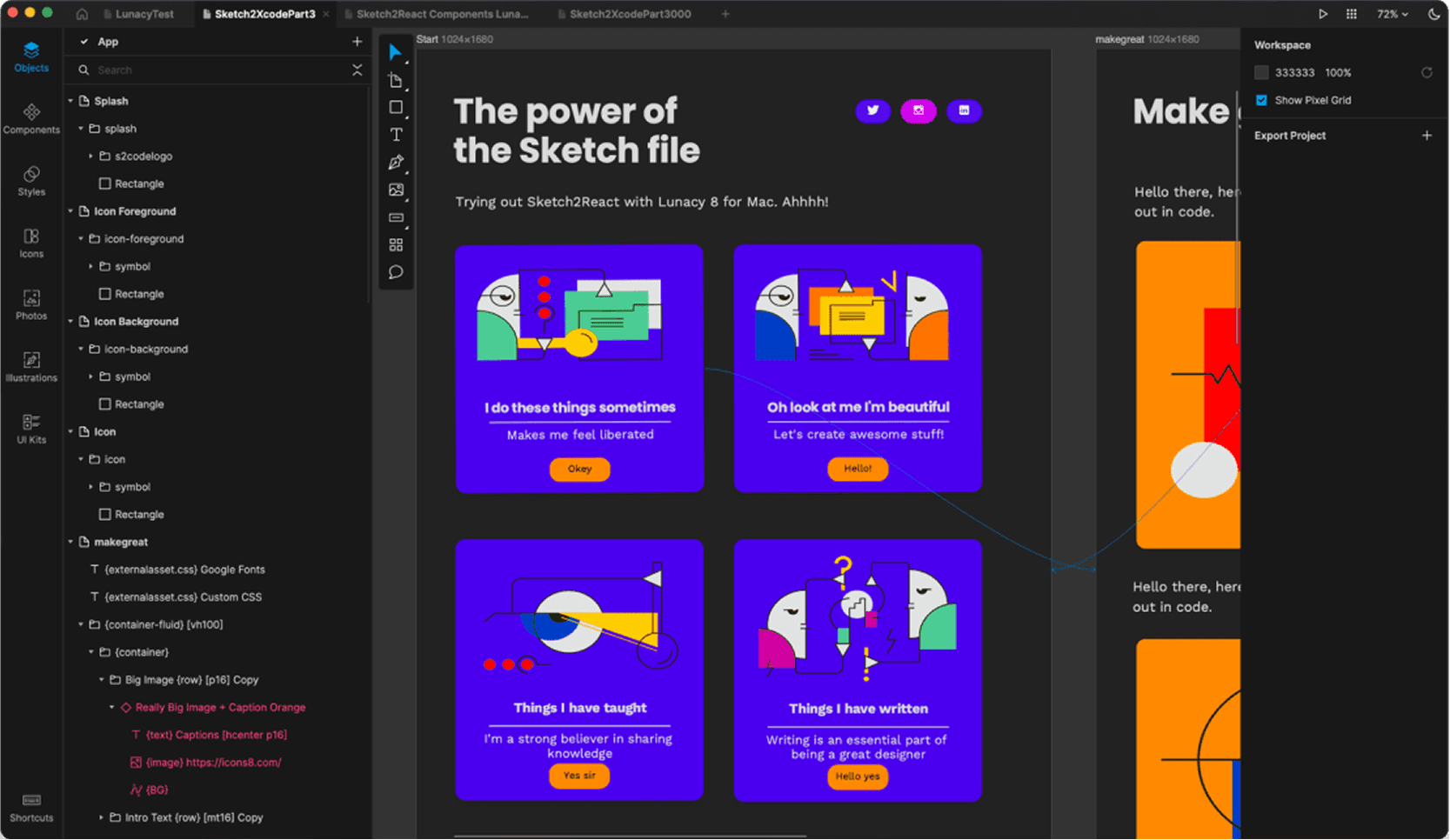
Task: Add an export with Export Project plus
Action: [1427, 136]
